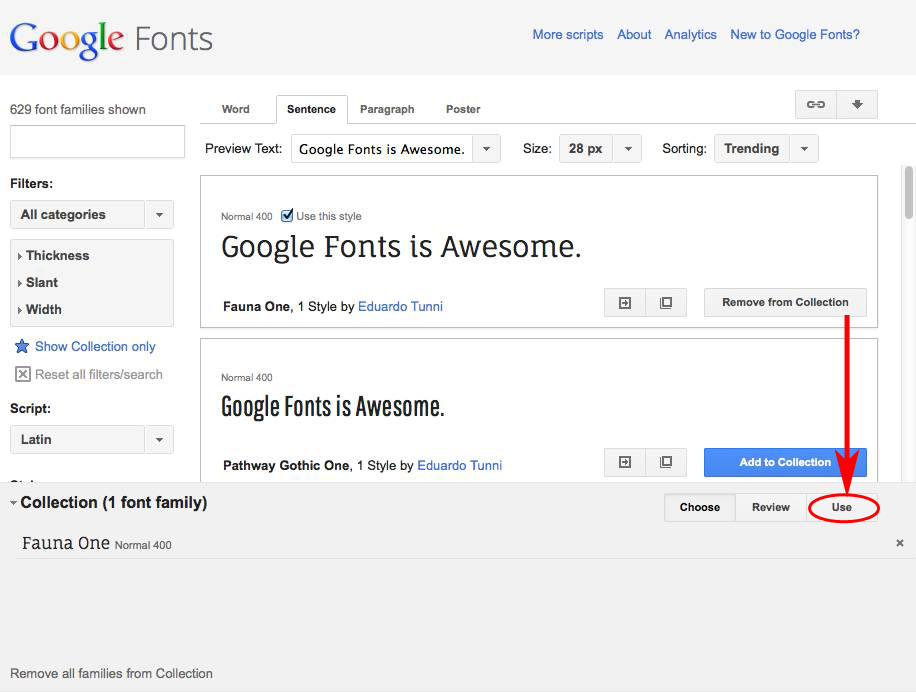Uncheck 'Use this style' checkbox

tap(287, 215)
